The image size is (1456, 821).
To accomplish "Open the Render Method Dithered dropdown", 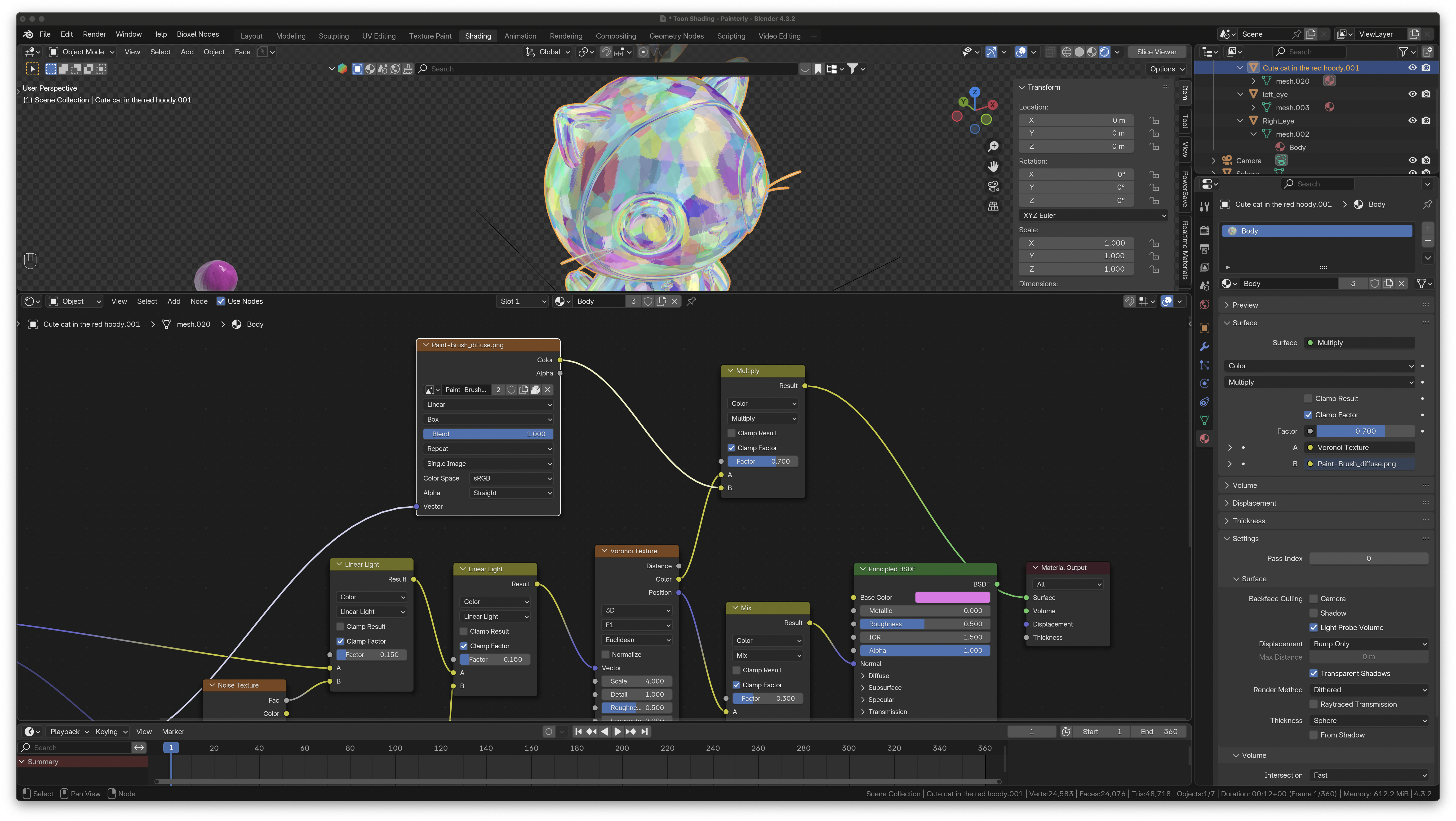I will tap(1368, 690).
